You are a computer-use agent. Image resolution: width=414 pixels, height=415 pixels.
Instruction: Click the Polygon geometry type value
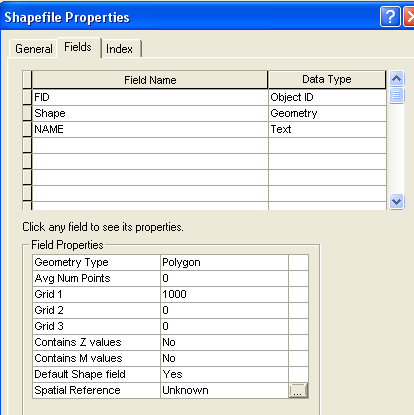224,262
